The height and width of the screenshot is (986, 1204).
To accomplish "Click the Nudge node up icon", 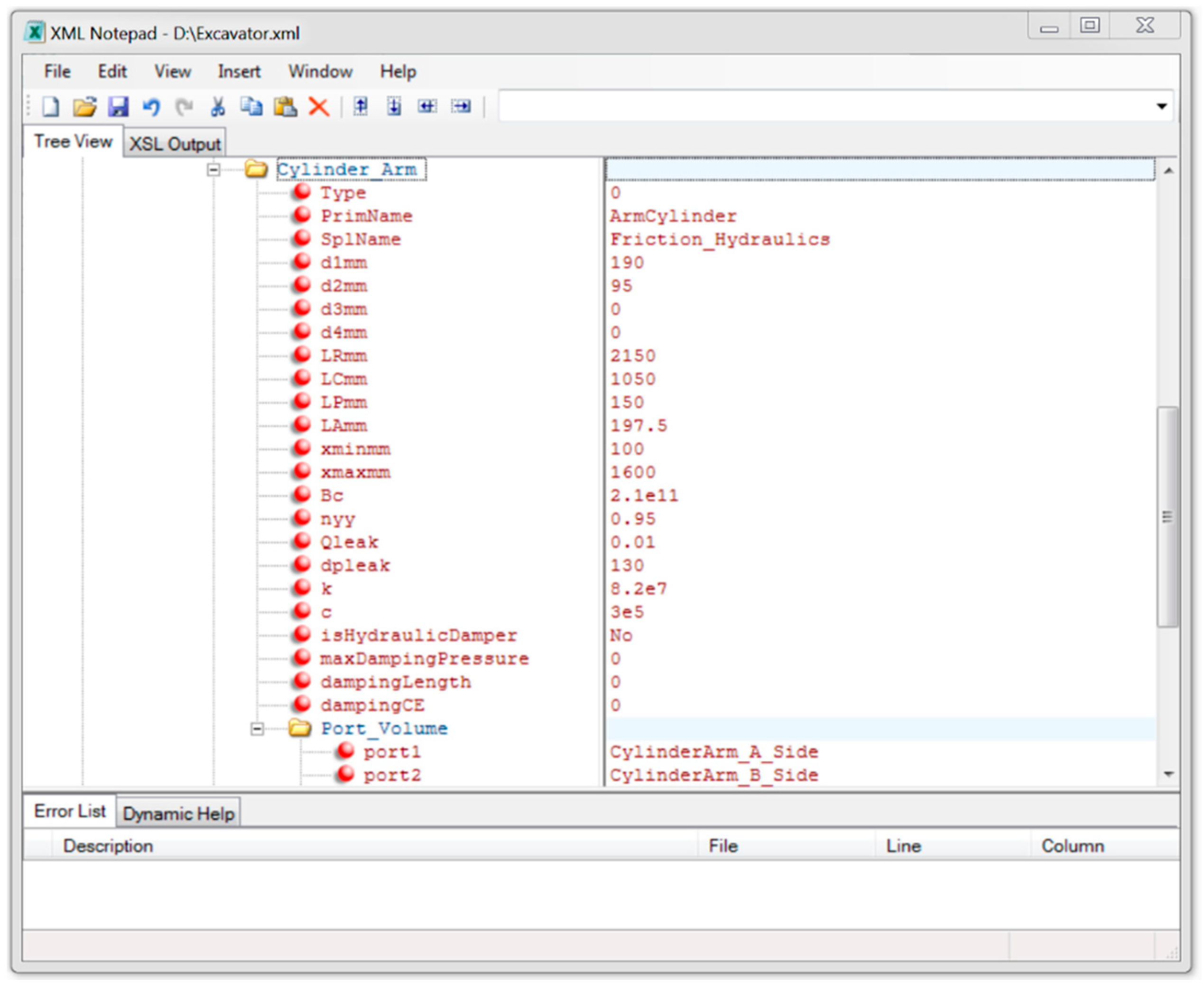I will point(360,106).
